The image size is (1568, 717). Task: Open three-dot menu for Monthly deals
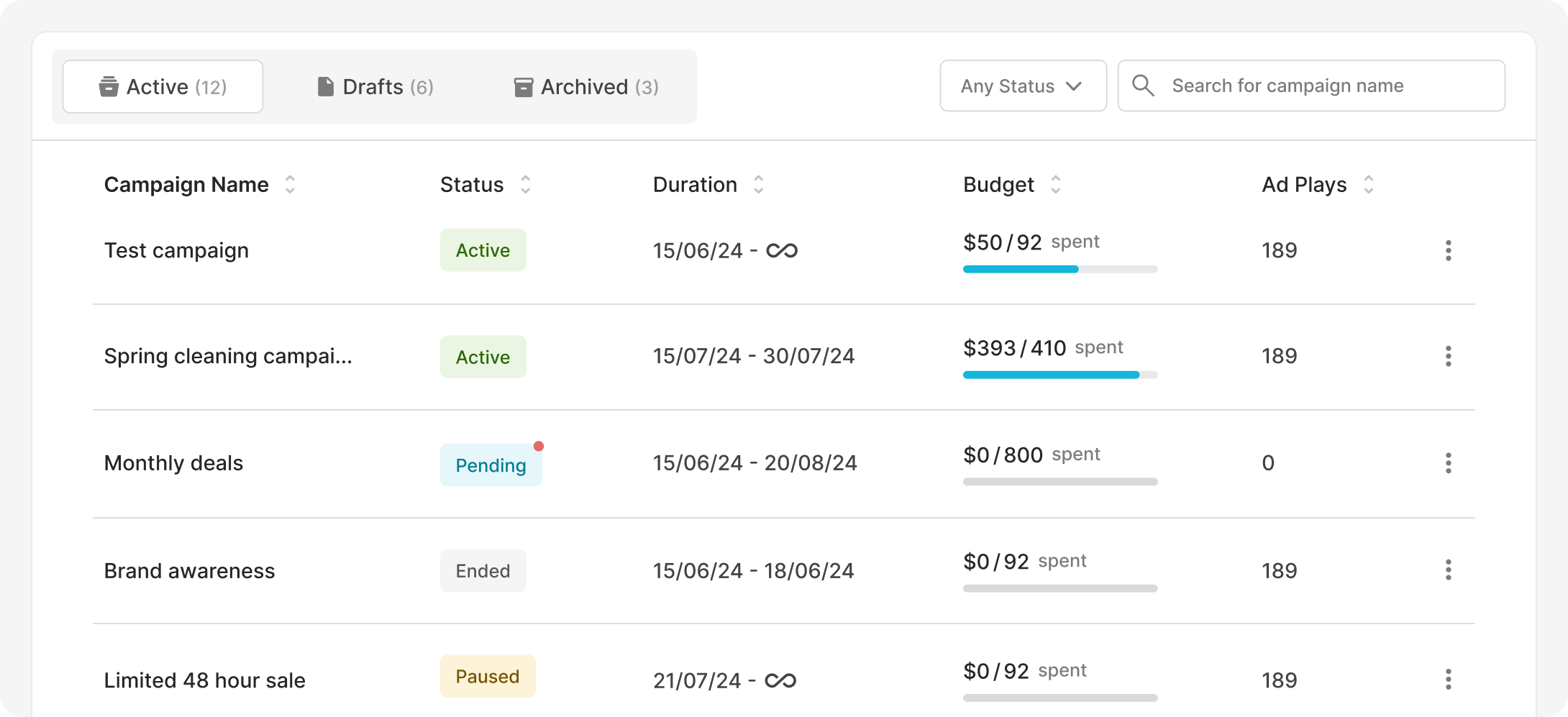click(1448, 463)
